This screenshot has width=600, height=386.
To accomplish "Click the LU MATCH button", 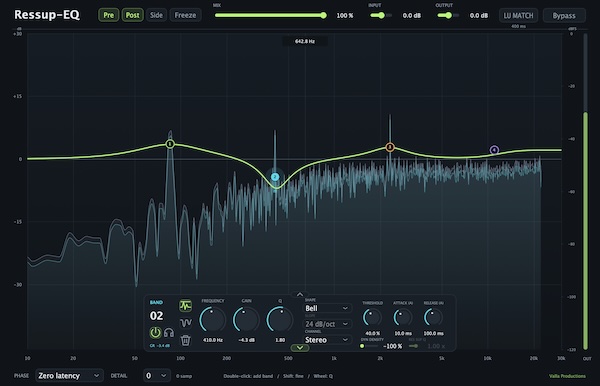I will [x=518, y=16].
